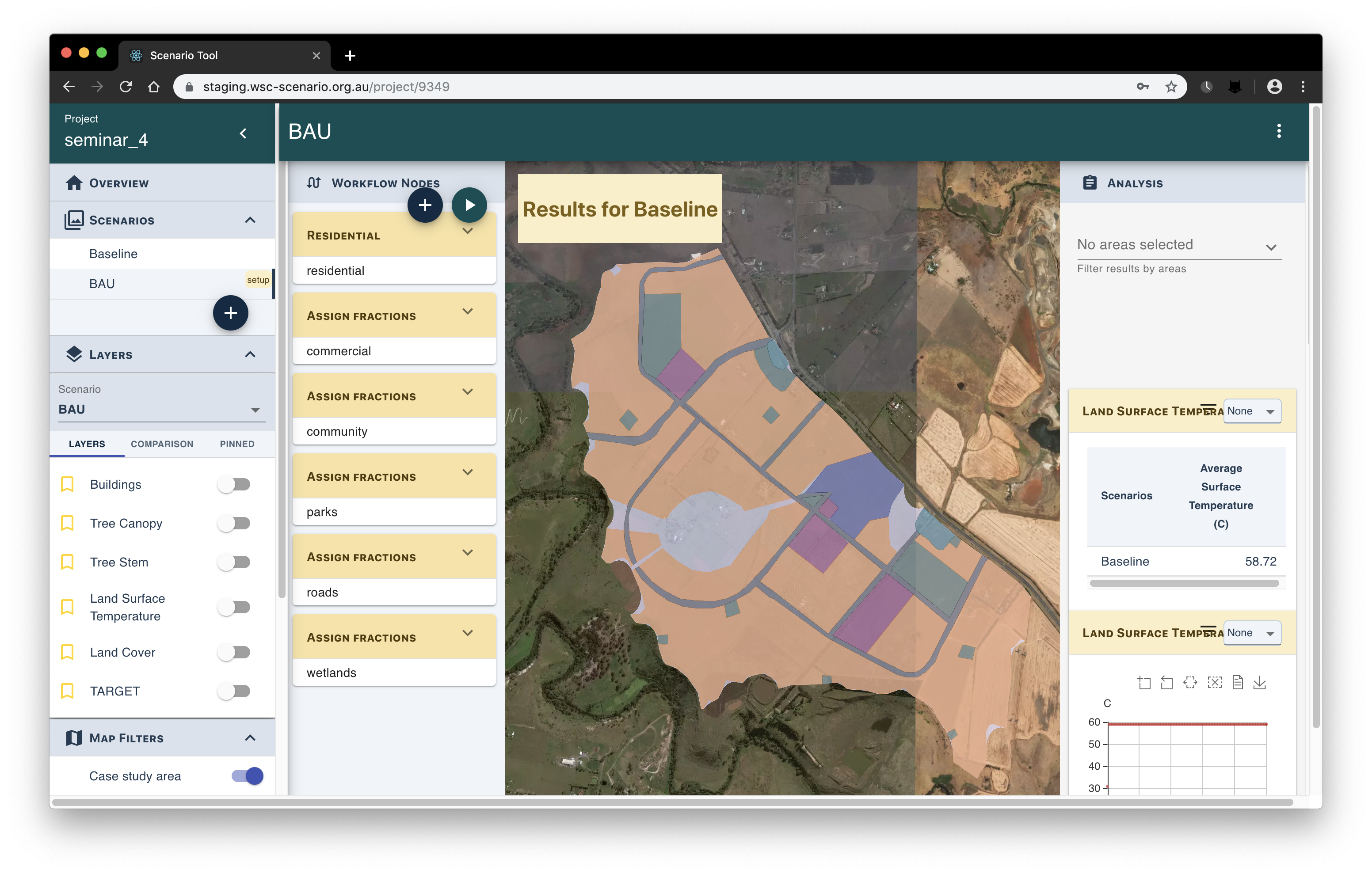The width and height of the screenshot is (1372, 874).
Task: Switch to the Pinned tab
Action: pyautogui.click(x=237, y=443)
